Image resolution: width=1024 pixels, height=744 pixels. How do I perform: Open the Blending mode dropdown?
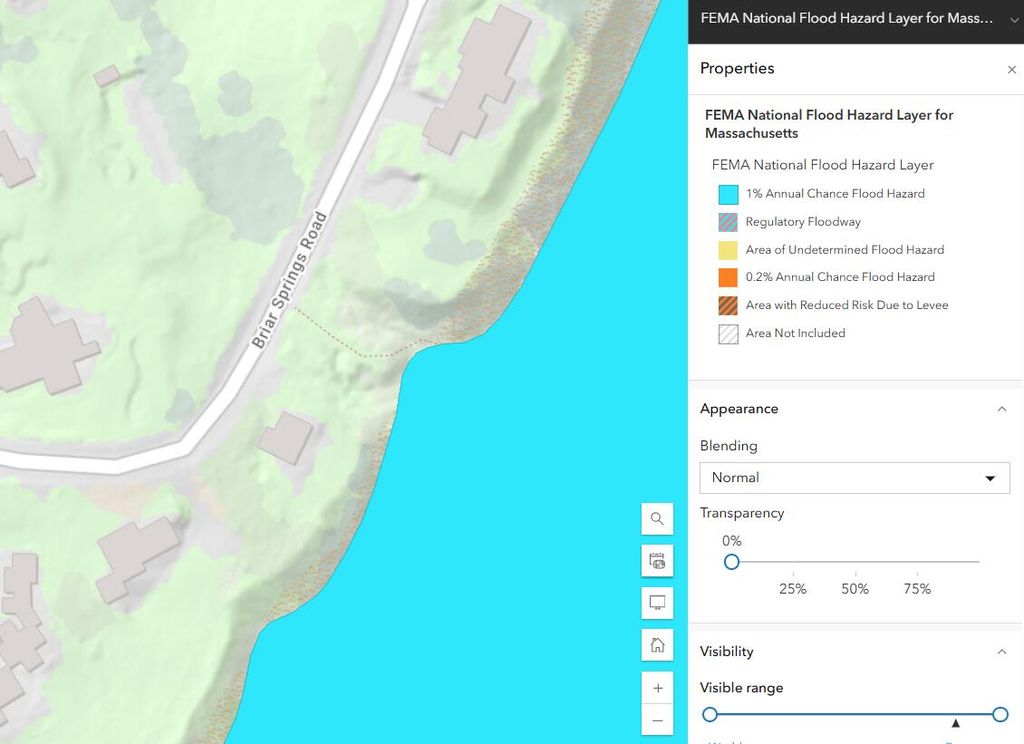coord(855,477)
